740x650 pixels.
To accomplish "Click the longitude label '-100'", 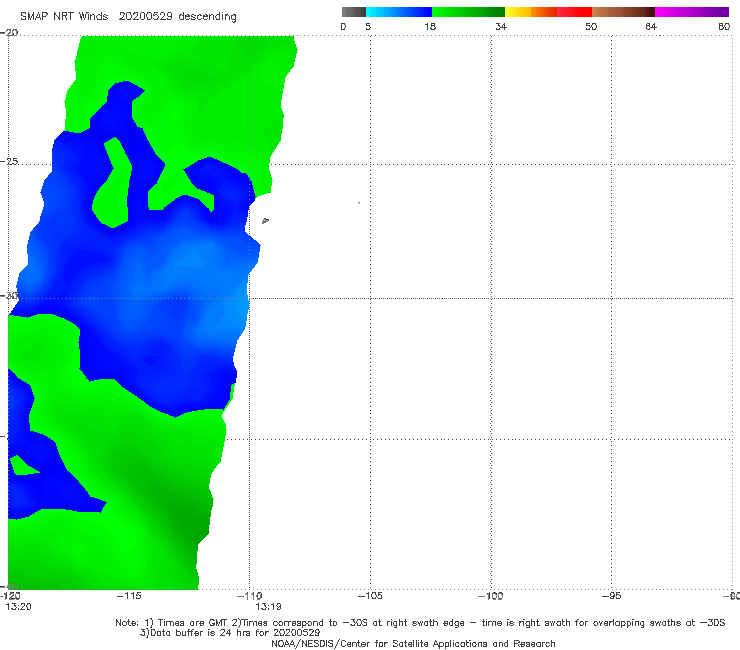I will (x=490, y=596).
